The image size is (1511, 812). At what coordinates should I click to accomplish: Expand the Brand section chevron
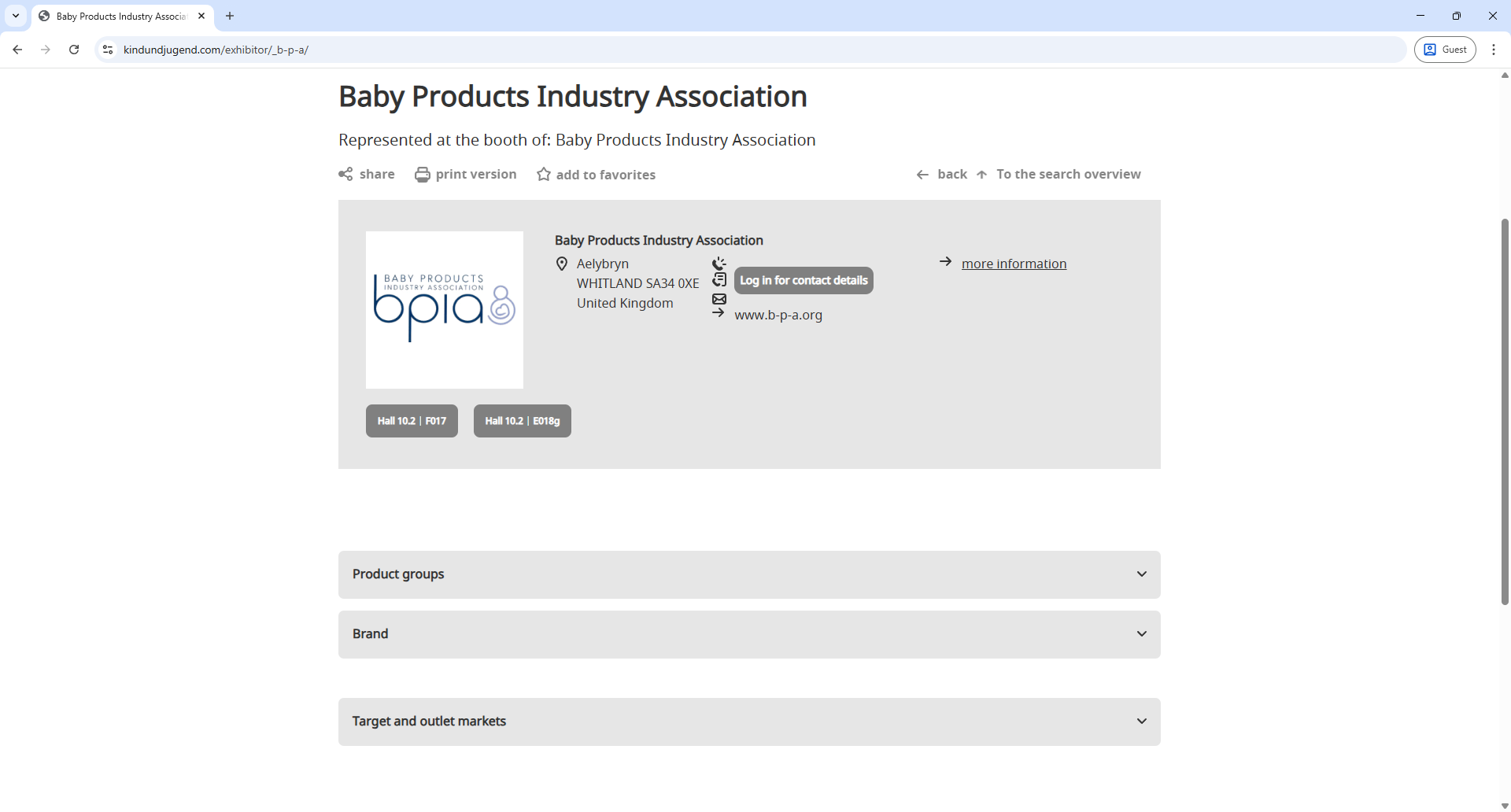click(x=1141, y=634)
